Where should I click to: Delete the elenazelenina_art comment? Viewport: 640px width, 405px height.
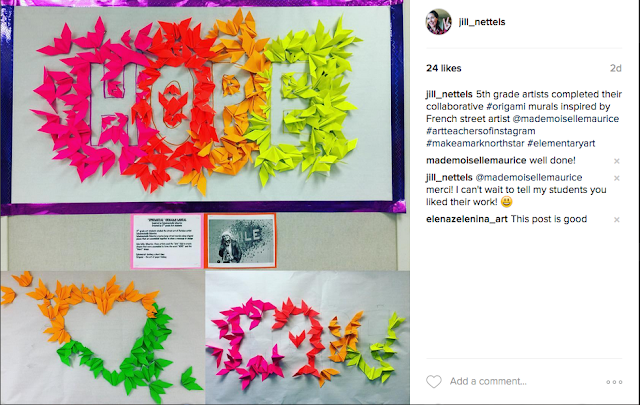click(617, 220)
